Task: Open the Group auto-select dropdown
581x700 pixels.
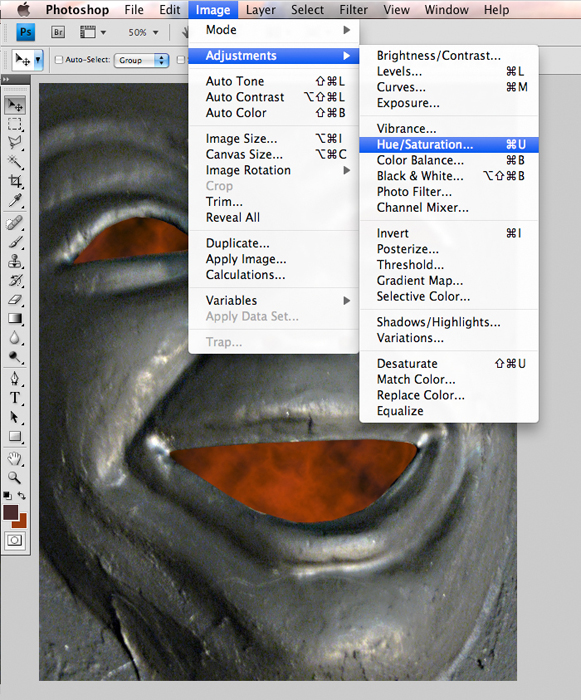Action: (141, 60)
